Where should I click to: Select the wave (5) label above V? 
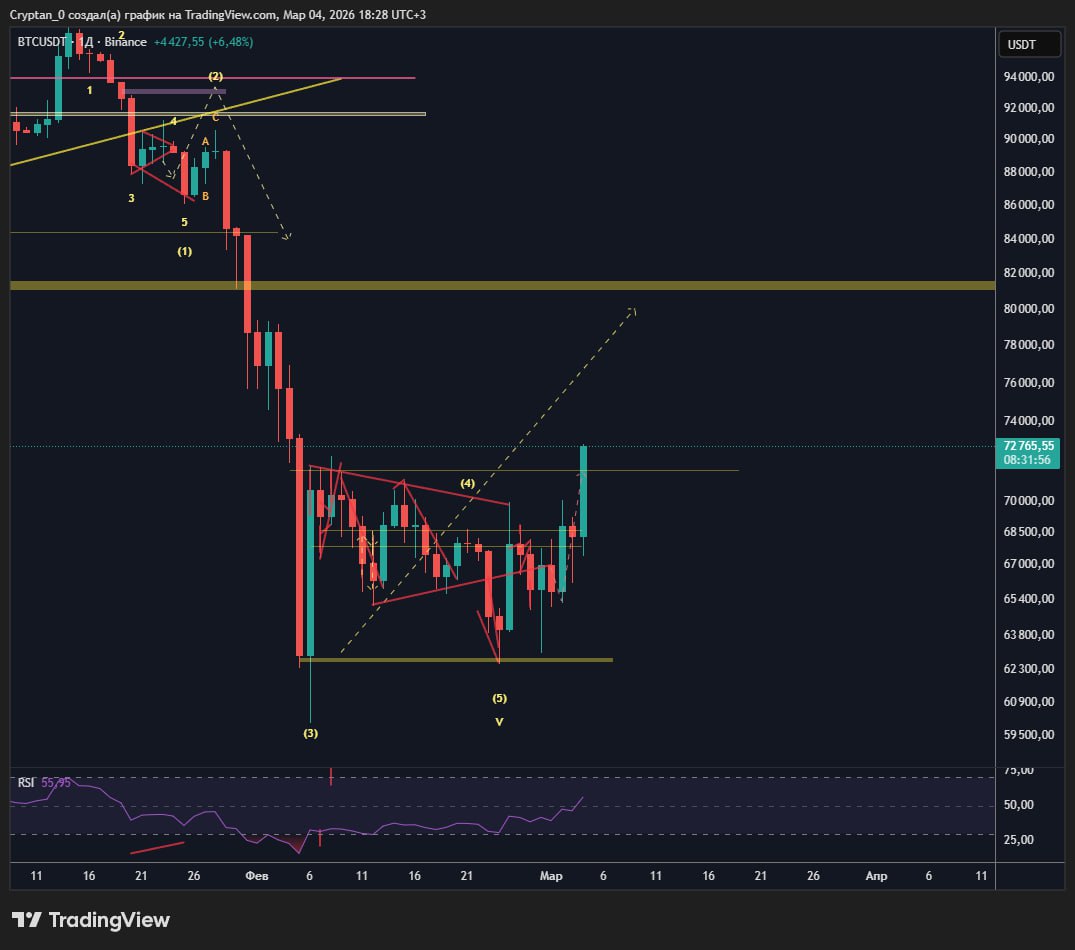(x=499, y=698)
